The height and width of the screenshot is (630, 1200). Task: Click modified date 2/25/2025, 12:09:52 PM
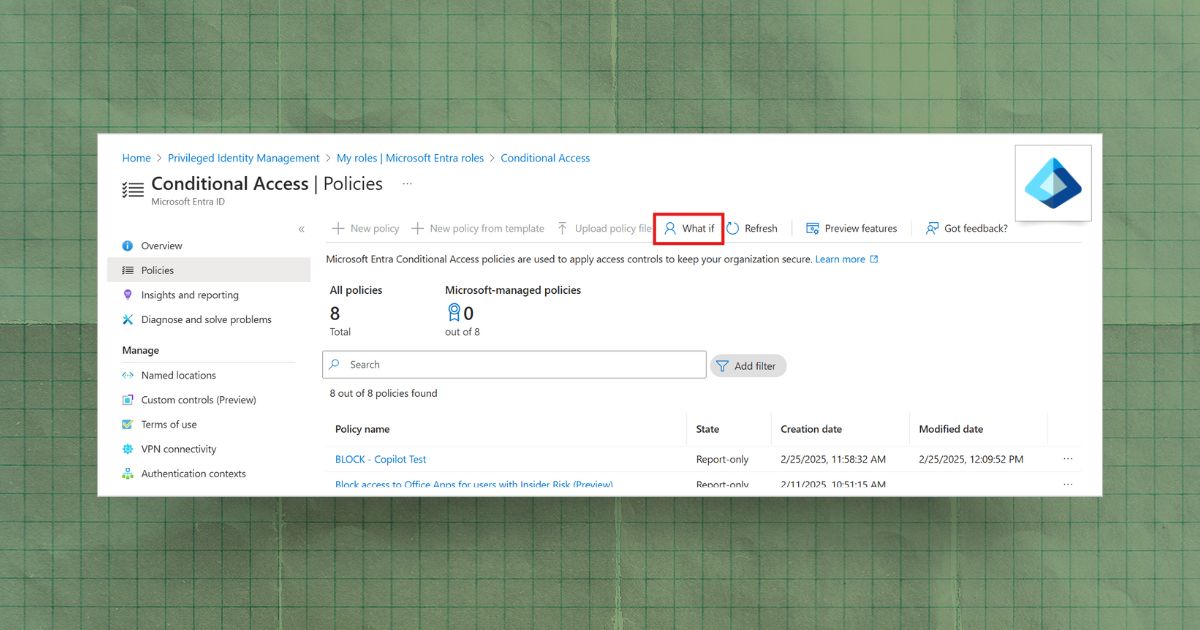pyautogui.click(x=971, y=460)
